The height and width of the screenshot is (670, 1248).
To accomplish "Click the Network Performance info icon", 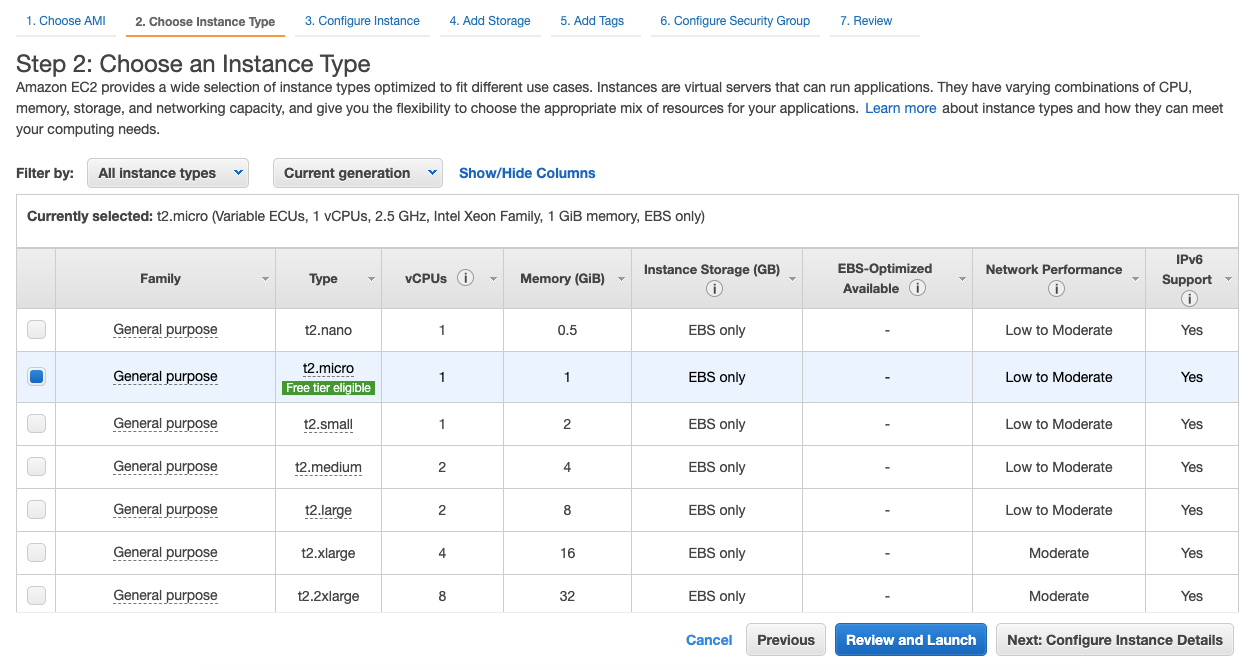I will [1057, 288].
